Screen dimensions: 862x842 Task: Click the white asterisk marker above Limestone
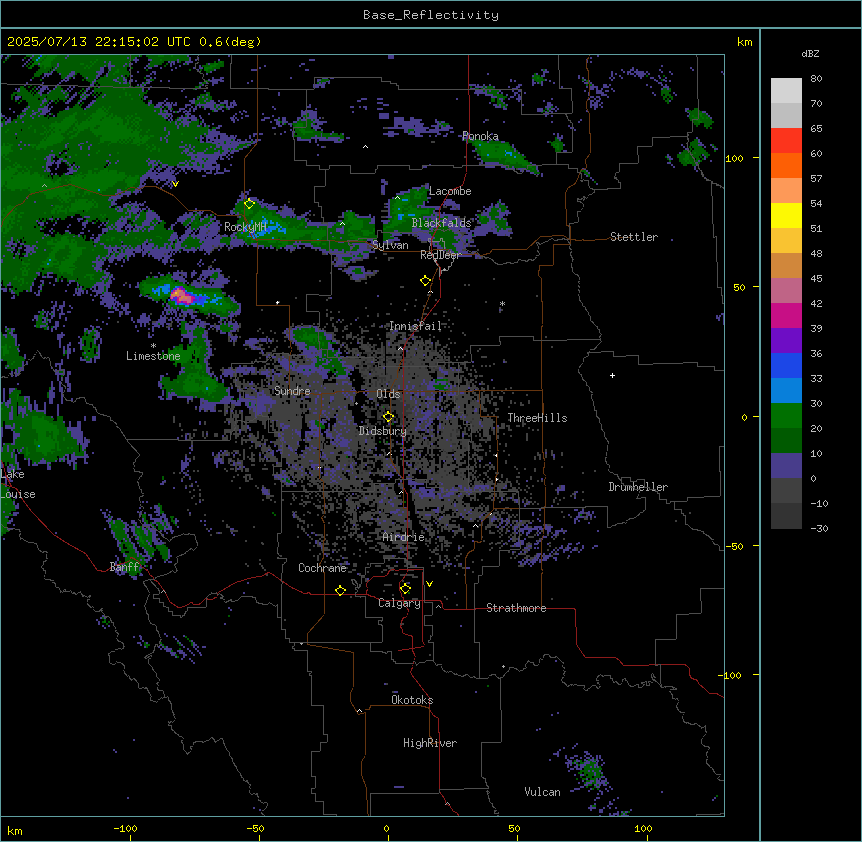(153, 346)
